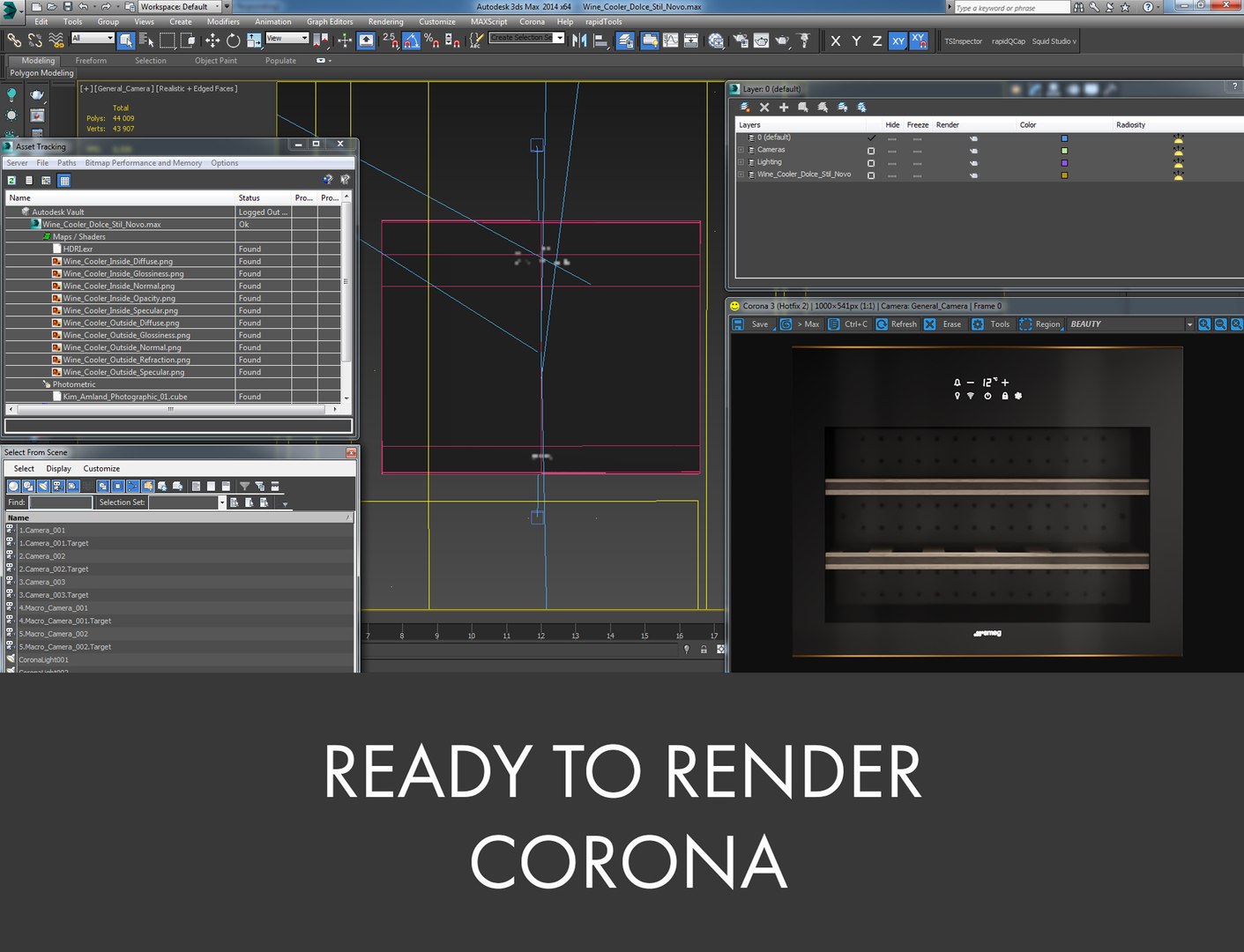Select the Link tool in main toolbar
Viewport: 1244px width, 952px height.
coord(14,41)
